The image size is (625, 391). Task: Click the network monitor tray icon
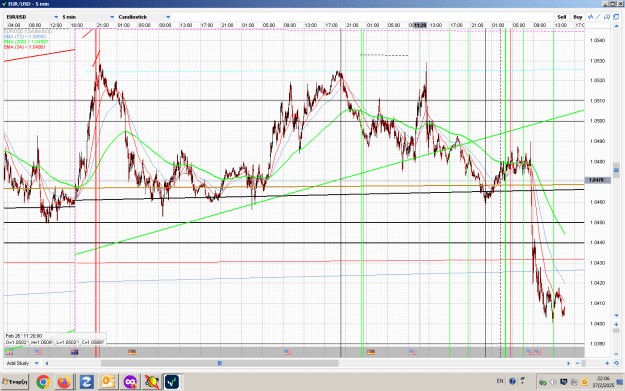564,382
